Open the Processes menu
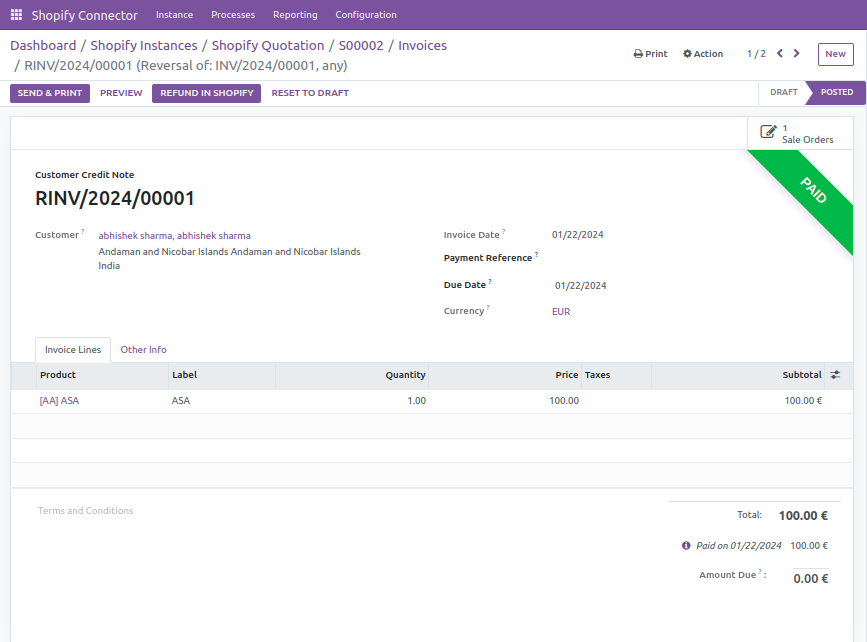Screen dimensions: 867x642 (233, 14)
